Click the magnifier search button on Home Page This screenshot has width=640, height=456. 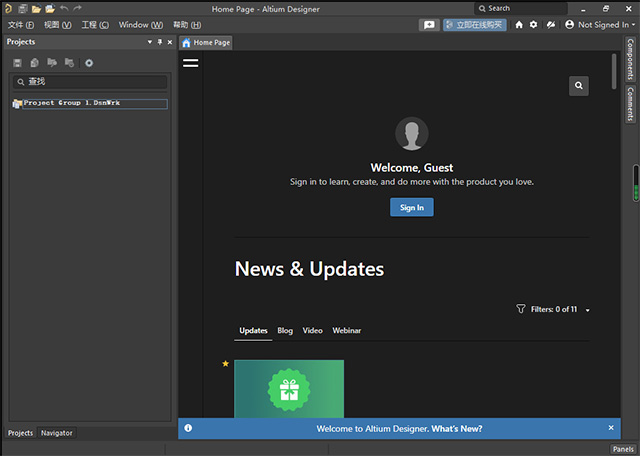[578, 86]
